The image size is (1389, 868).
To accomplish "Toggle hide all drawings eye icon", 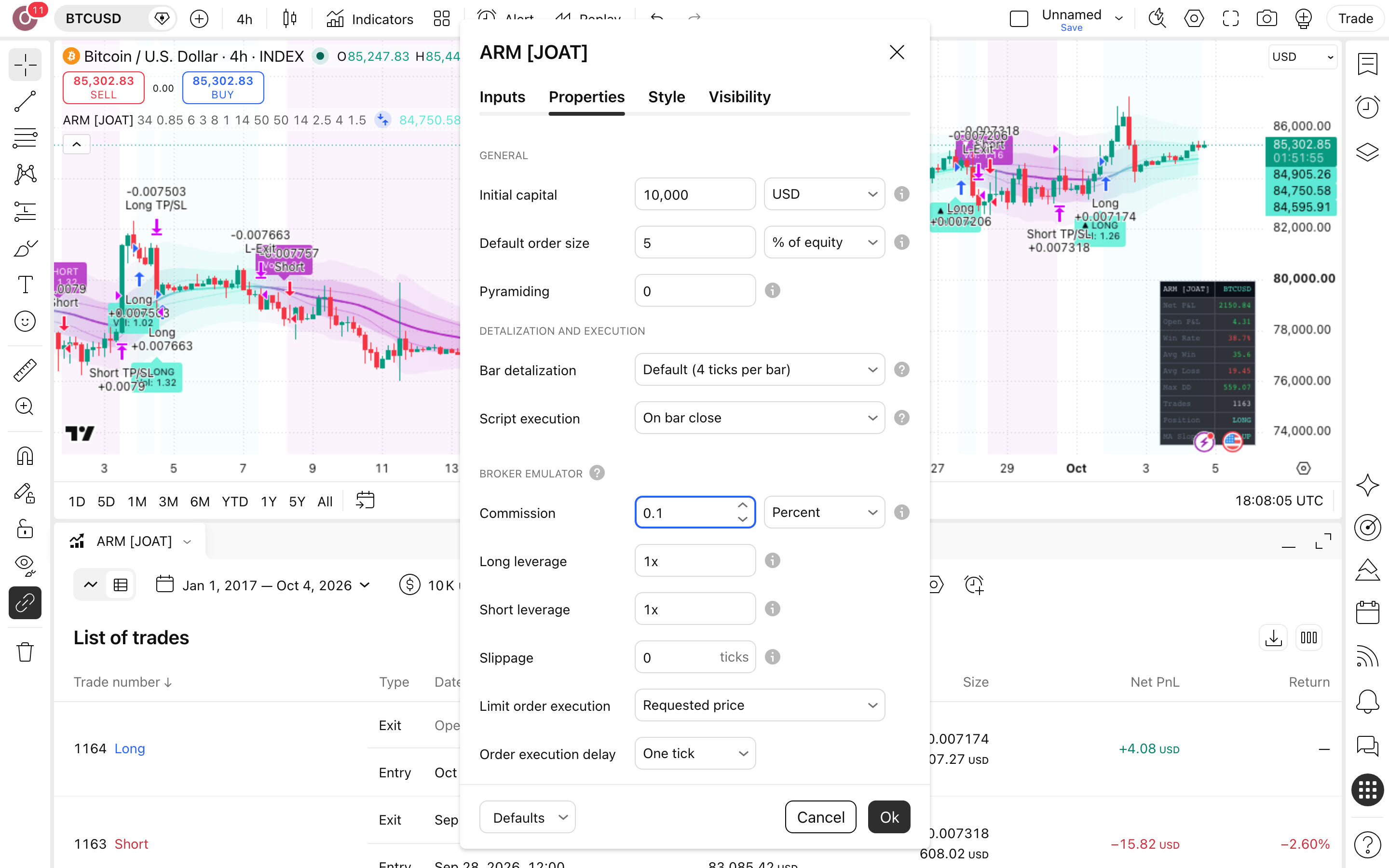I will click(x=25, y=566).
